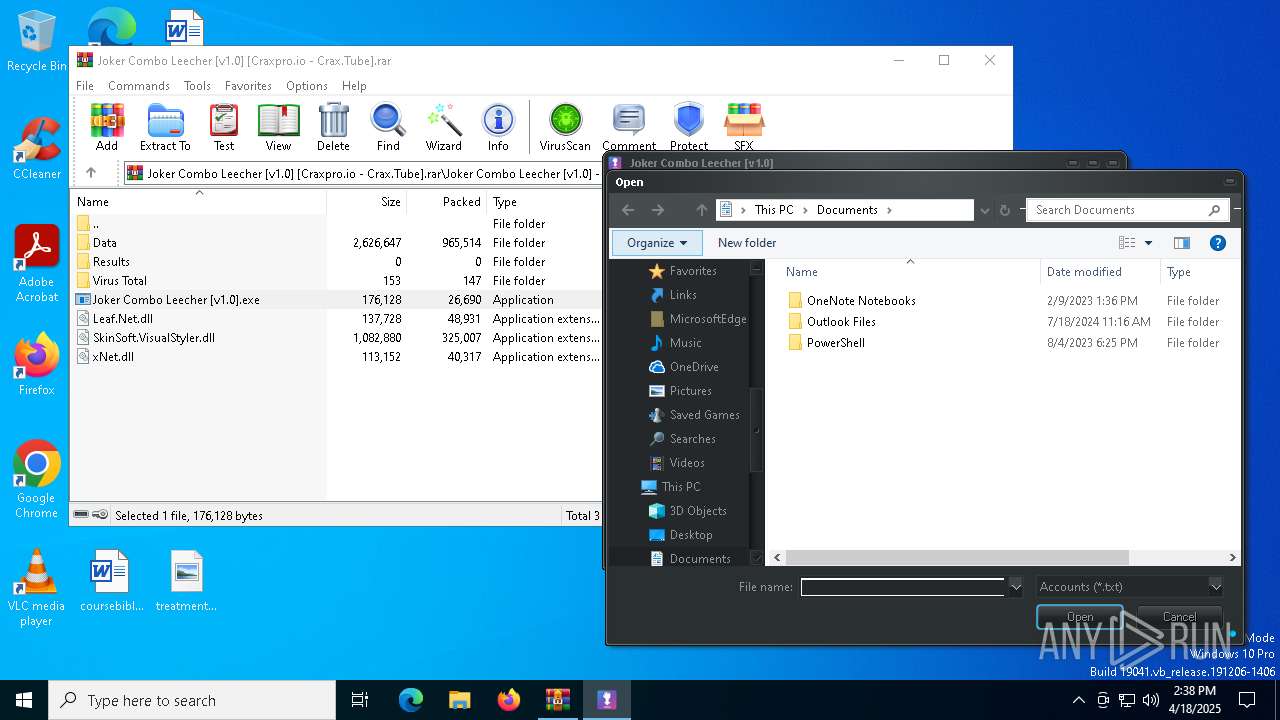Image resolution: width=1280 pixels, height=720 pixels.
Task: Cancel the Open dialog
Action: point(1179,616)
